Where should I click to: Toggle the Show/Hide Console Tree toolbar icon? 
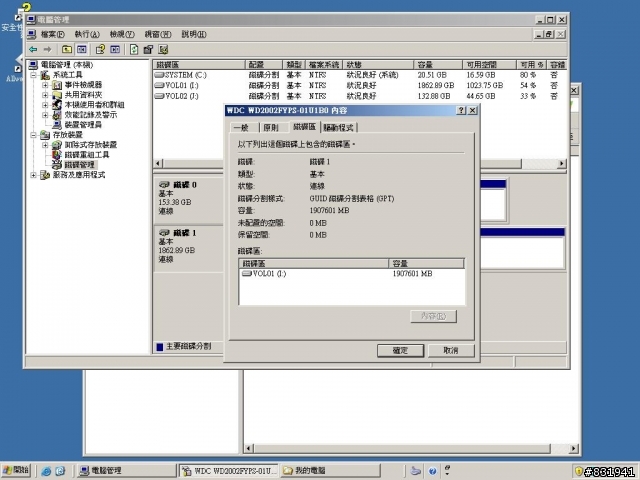(x=82, y=49)
